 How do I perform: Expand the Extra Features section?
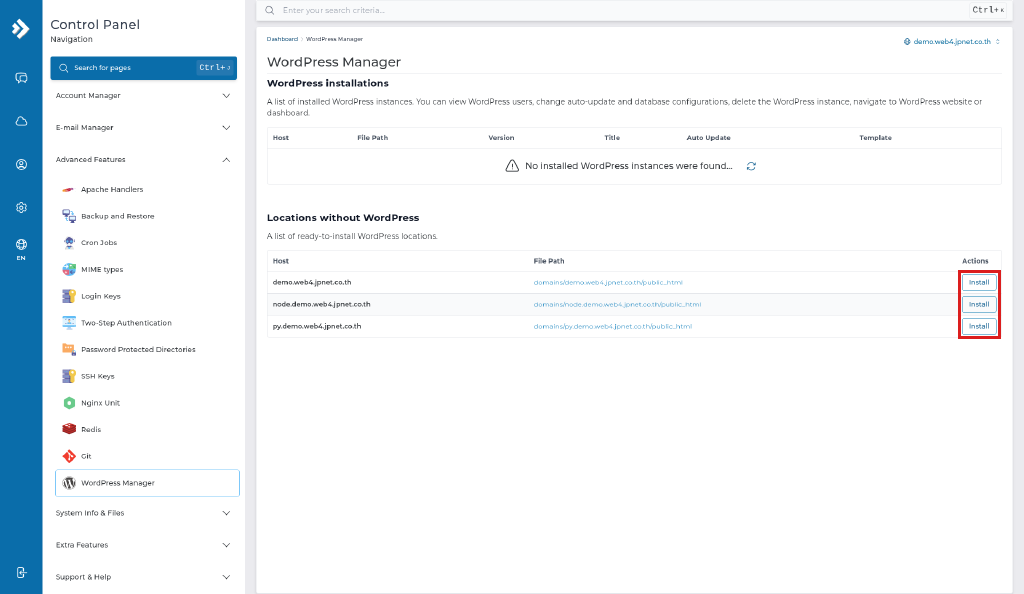pyautogui.click(x=144, y=545)
